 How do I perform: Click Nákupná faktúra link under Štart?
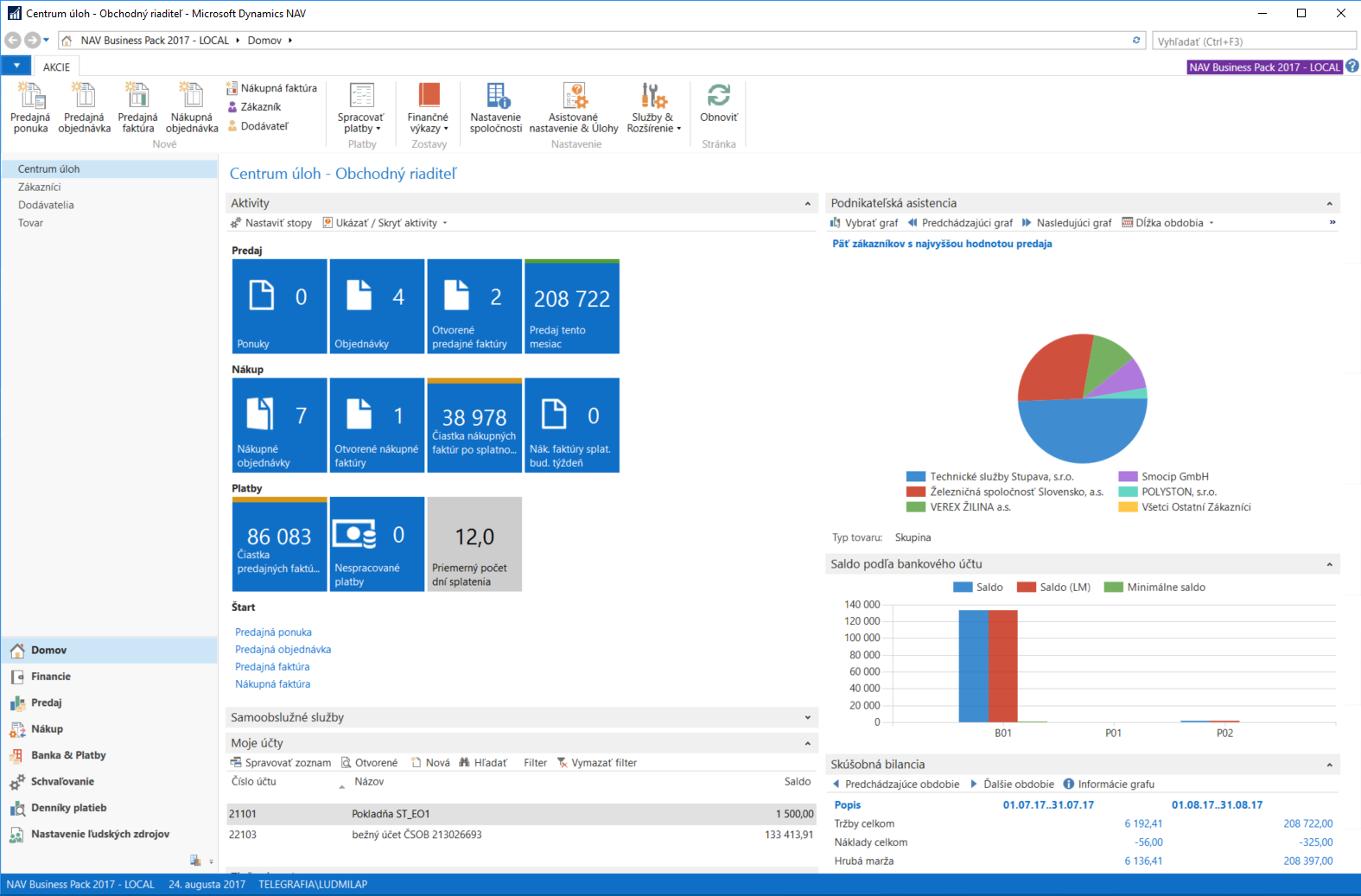pyautogui.click(x=272, y=684)
